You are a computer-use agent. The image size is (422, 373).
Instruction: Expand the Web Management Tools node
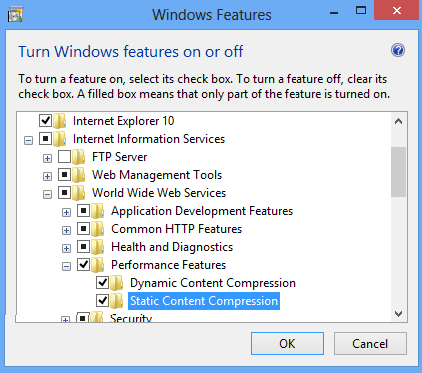pos(48,176)
